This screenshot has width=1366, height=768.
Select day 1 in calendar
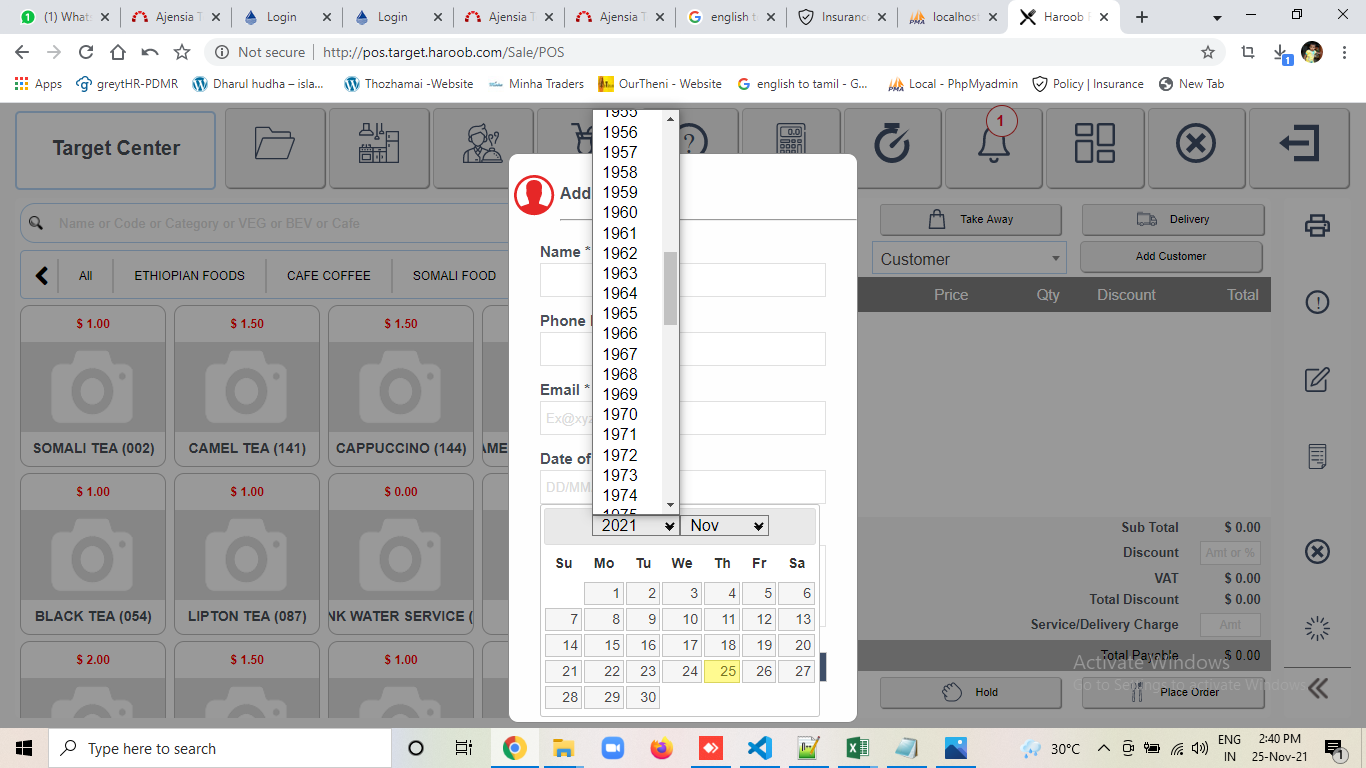pos(605,593)
